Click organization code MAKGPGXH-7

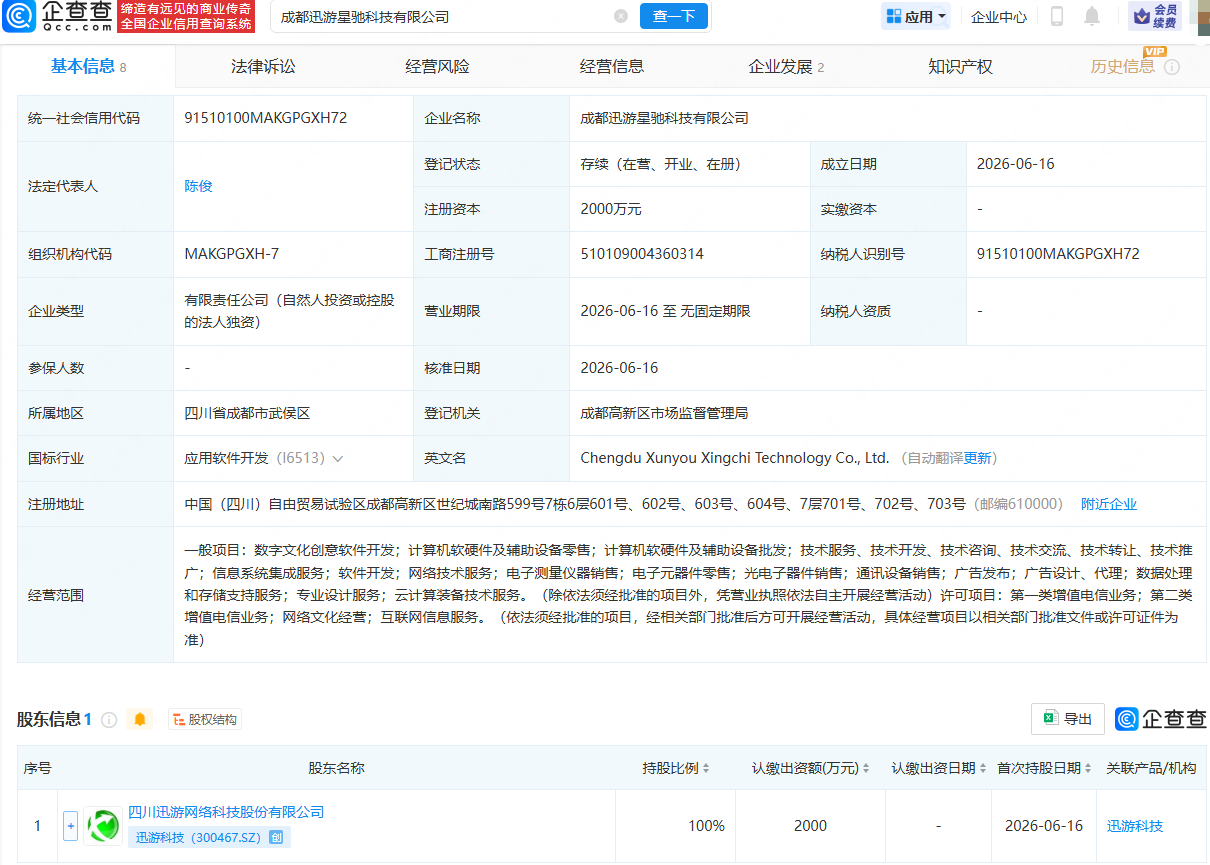(232, 254)
